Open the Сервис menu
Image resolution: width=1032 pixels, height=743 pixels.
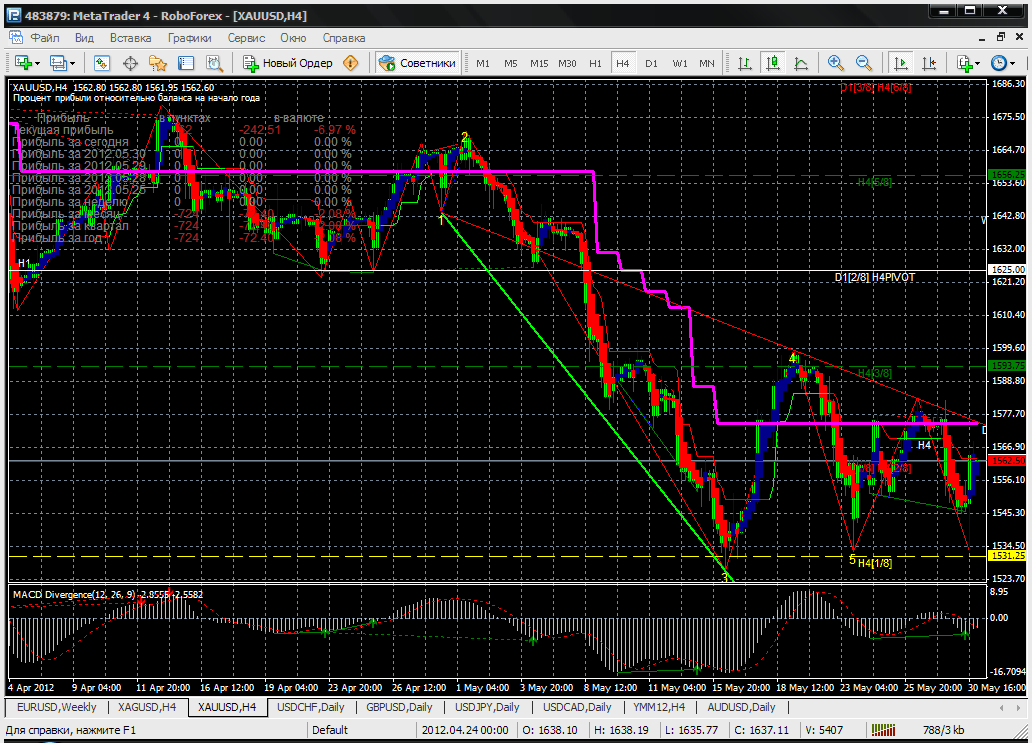[x=246, y=38]
